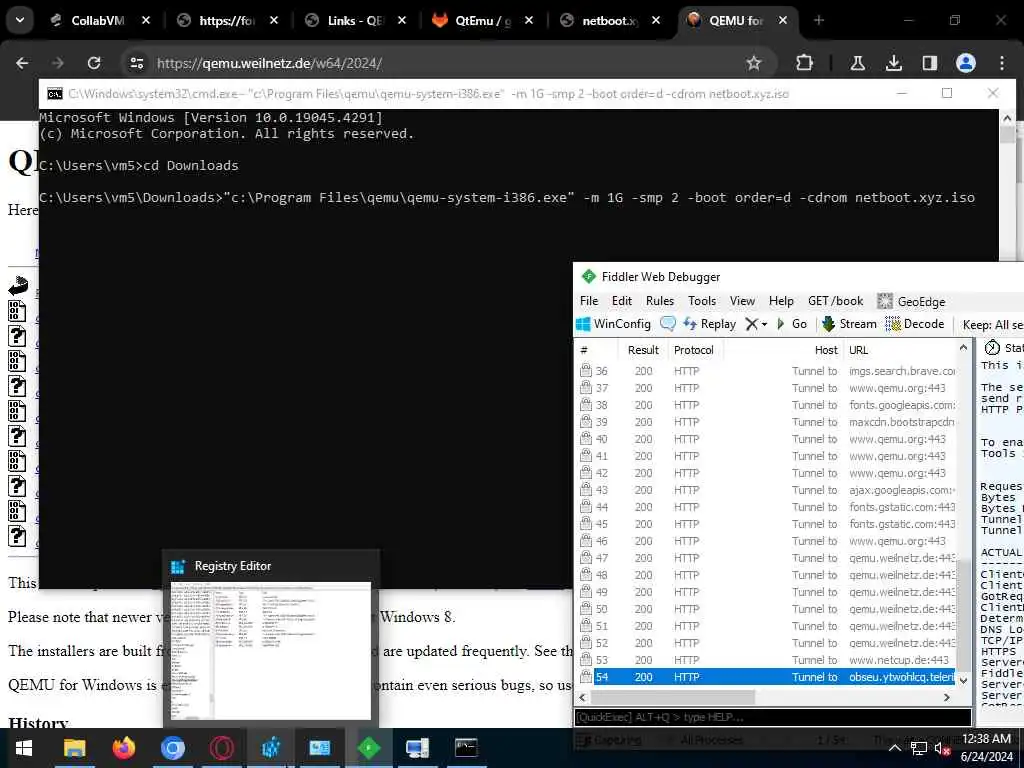This screenshot has height=768, width=1024.
Task: Click the Registry Editor taskbar preview thumbnail
Action: coord(270,650)
